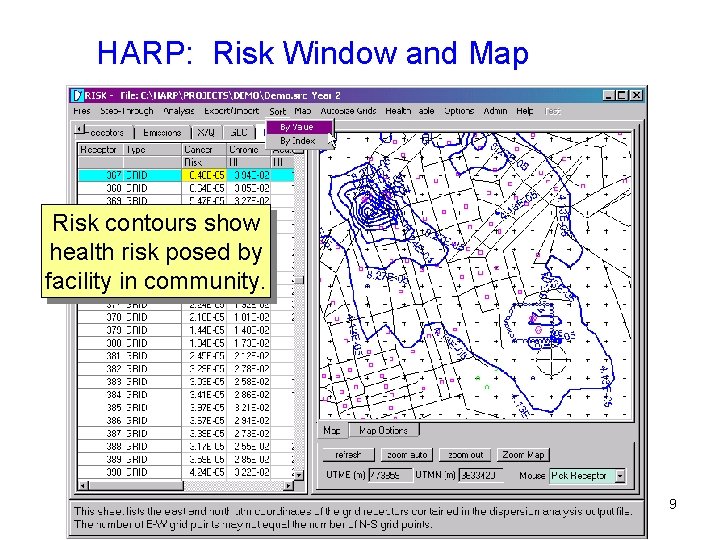Select the Map Options tab
The height and width of the screenshot is (540, 720).
(x=383, y=430)
